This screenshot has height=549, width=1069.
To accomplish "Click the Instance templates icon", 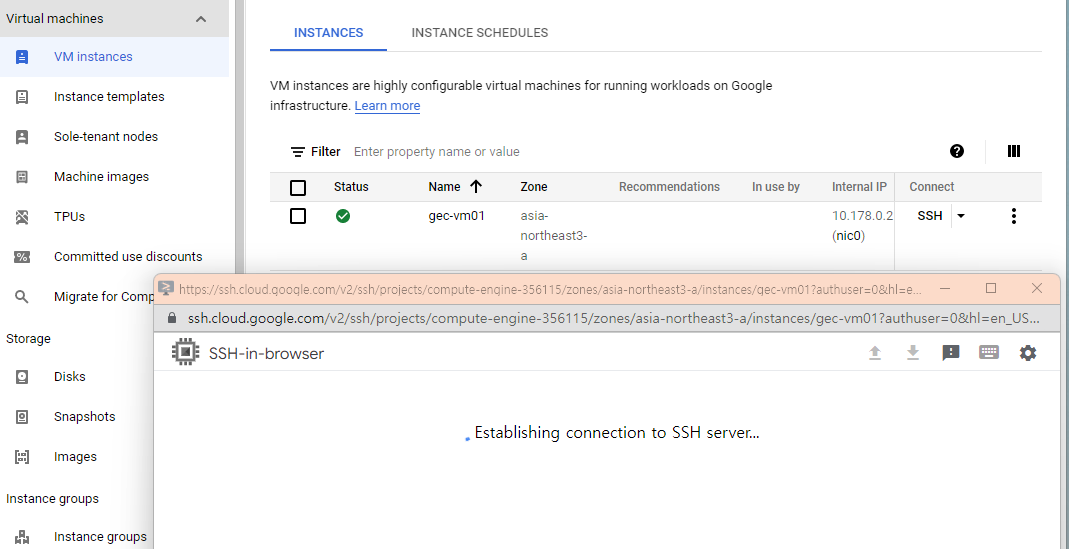I will pyautogui.click(x=22, y=97).
